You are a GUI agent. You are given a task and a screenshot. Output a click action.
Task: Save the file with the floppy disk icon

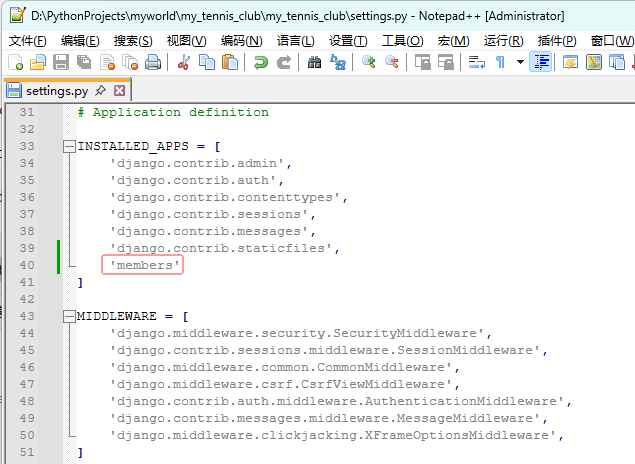point(61,63)
